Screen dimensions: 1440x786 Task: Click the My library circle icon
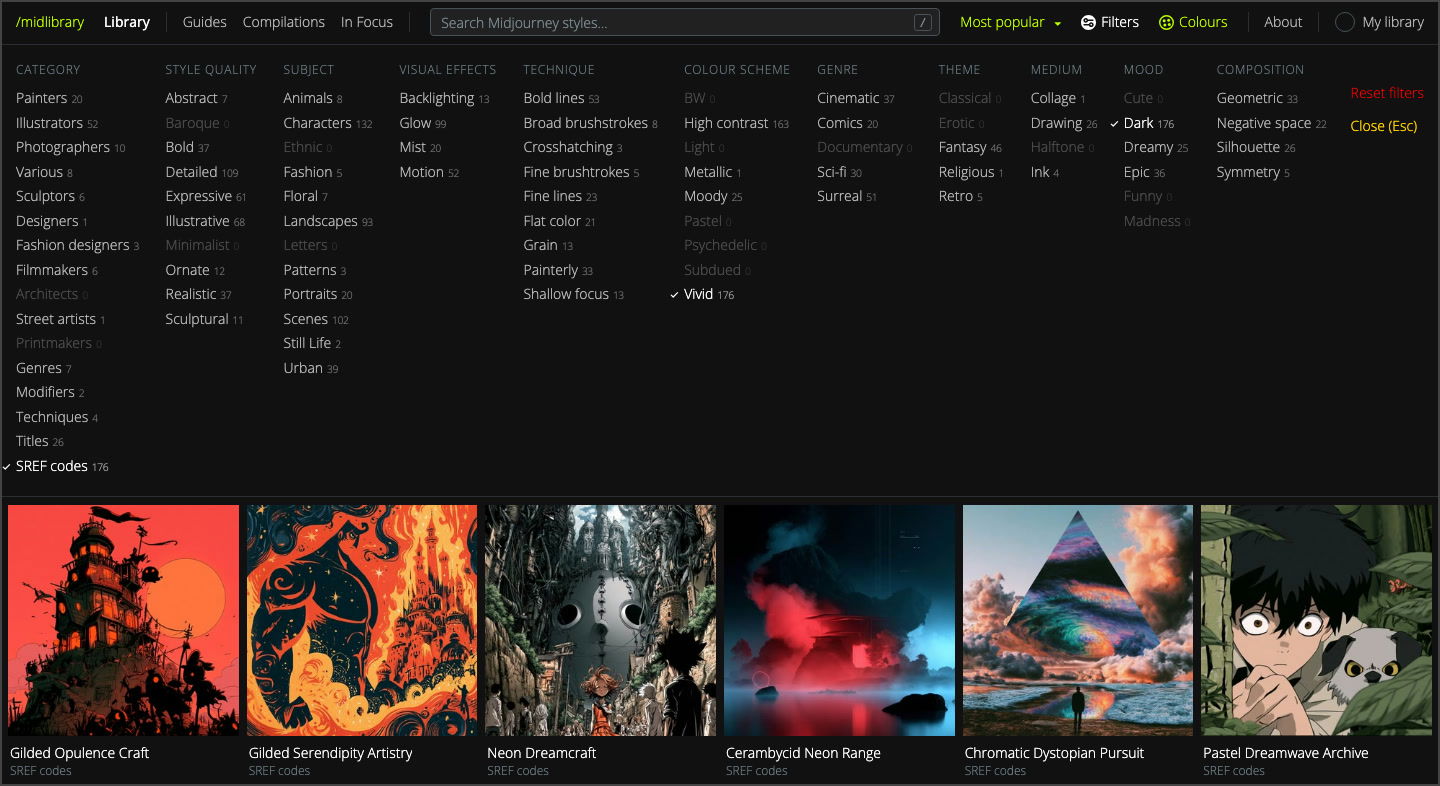pos(1345,22)
